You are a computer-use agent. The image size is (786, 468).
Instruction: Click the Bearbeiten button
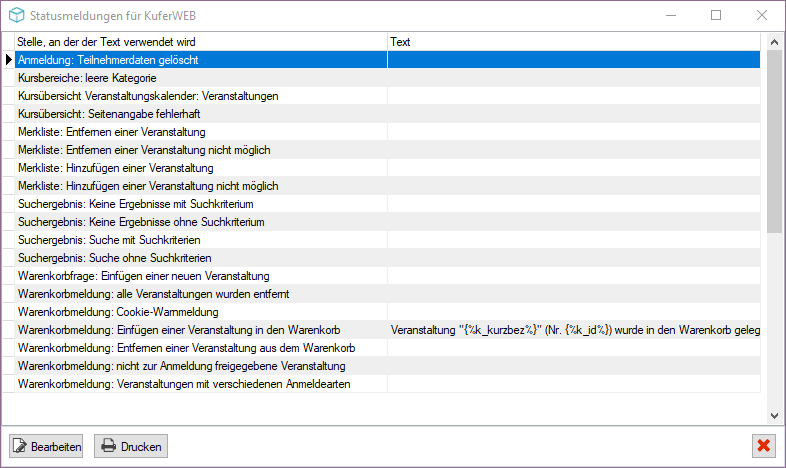coord(46,446)
